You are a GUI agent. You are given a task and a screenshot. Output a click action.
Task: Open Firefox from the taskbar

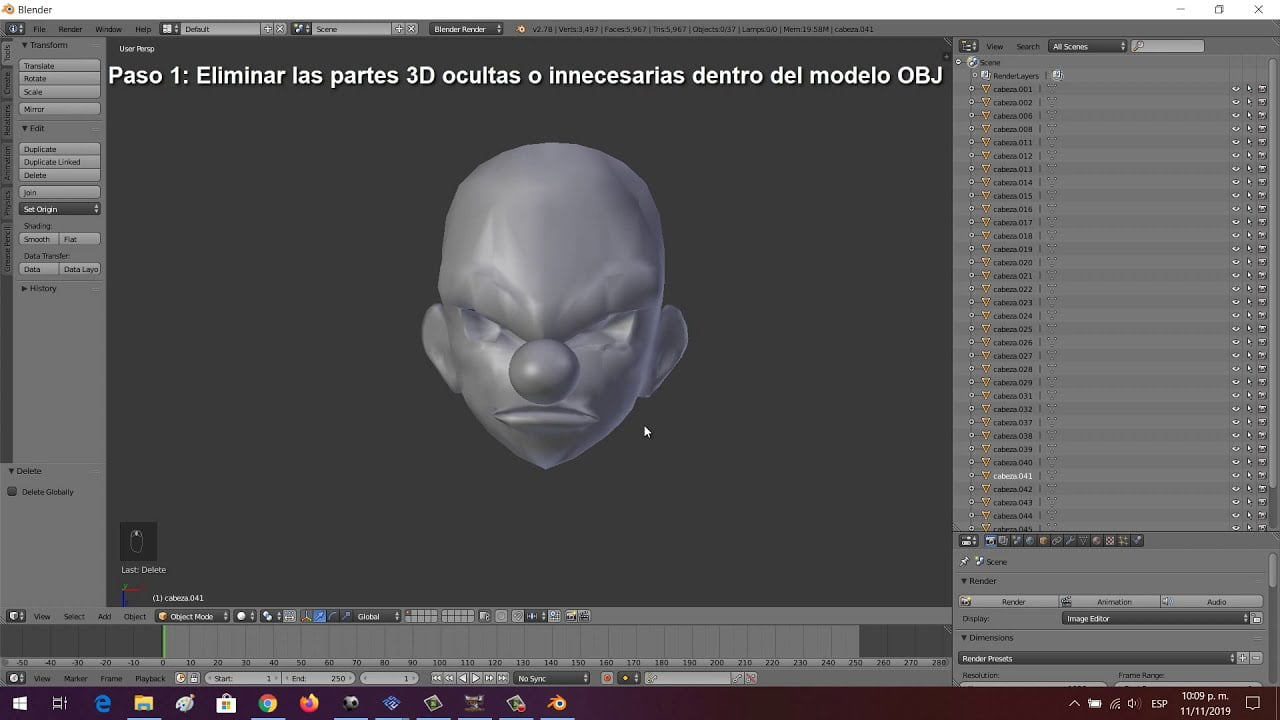point(309,704)
